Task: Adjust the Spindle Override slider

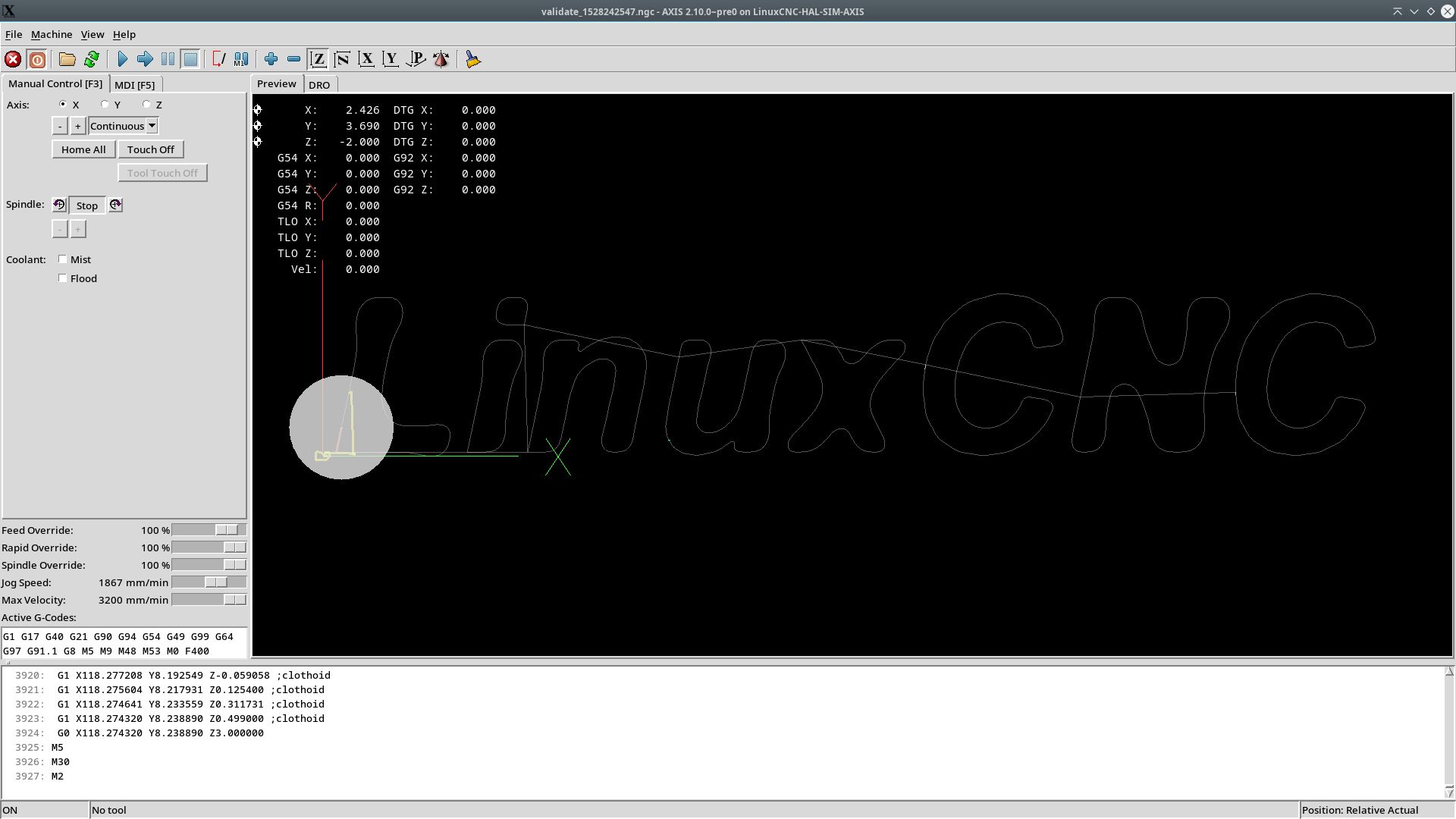Action: pyautogui.click(x=209, y=565)
